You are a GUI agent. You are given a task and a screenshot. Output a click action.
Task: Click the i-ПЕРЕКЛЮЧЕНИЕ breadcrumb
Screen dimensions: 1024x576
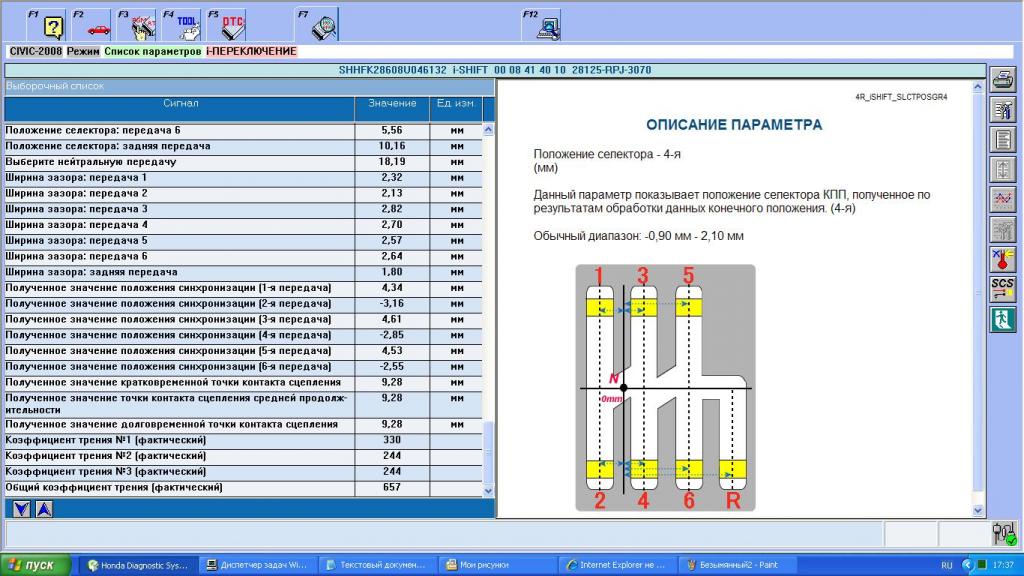click(x=251, y=51)
